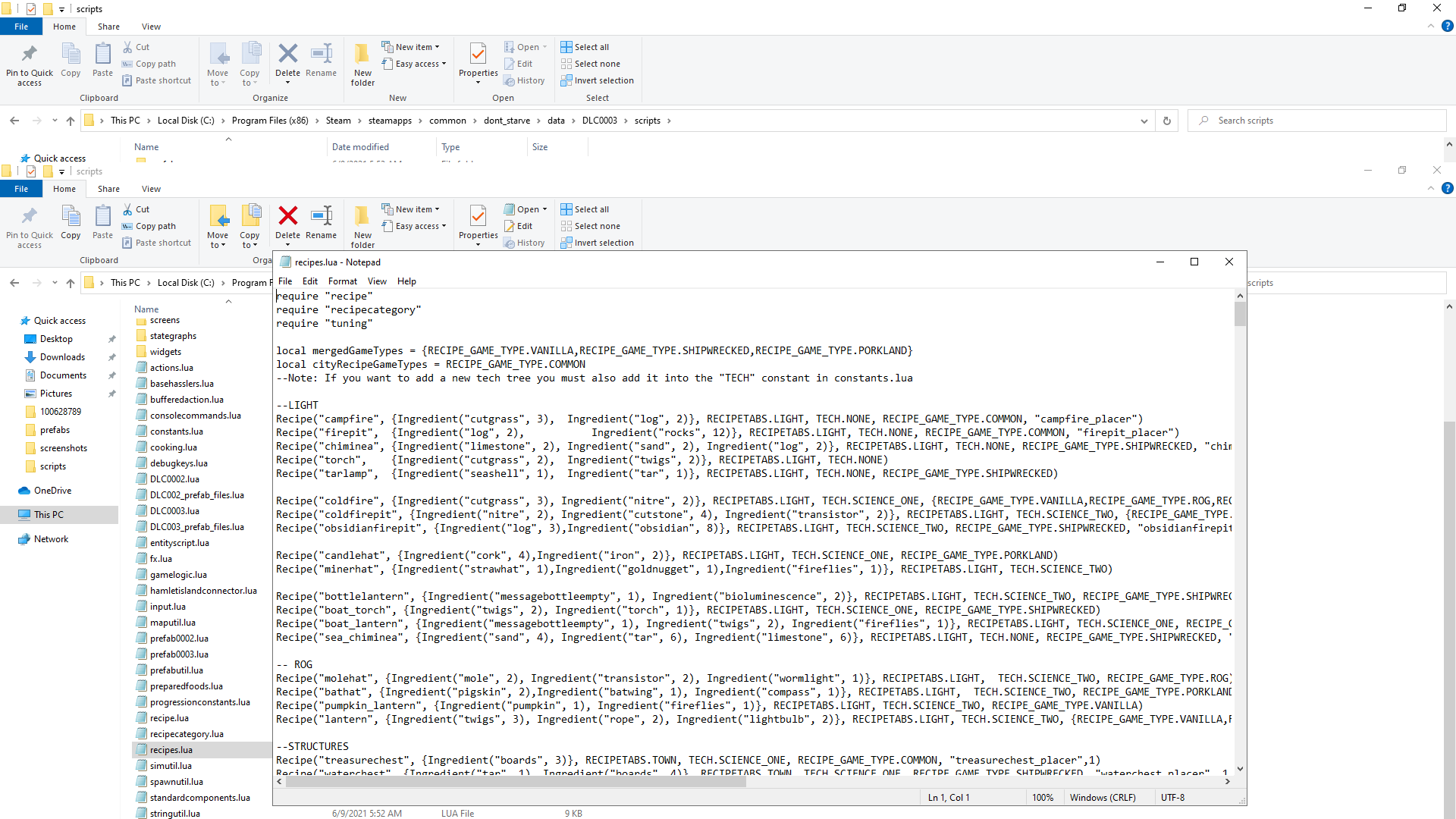Screen dimensions: 1456x819
Task: Click the Properties icon in ribbon
Action: [x=478, y=216]
